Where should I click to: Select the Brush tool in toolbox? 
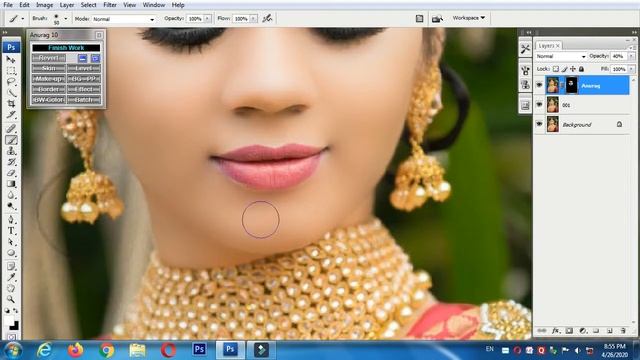click(x=11, y=140)
